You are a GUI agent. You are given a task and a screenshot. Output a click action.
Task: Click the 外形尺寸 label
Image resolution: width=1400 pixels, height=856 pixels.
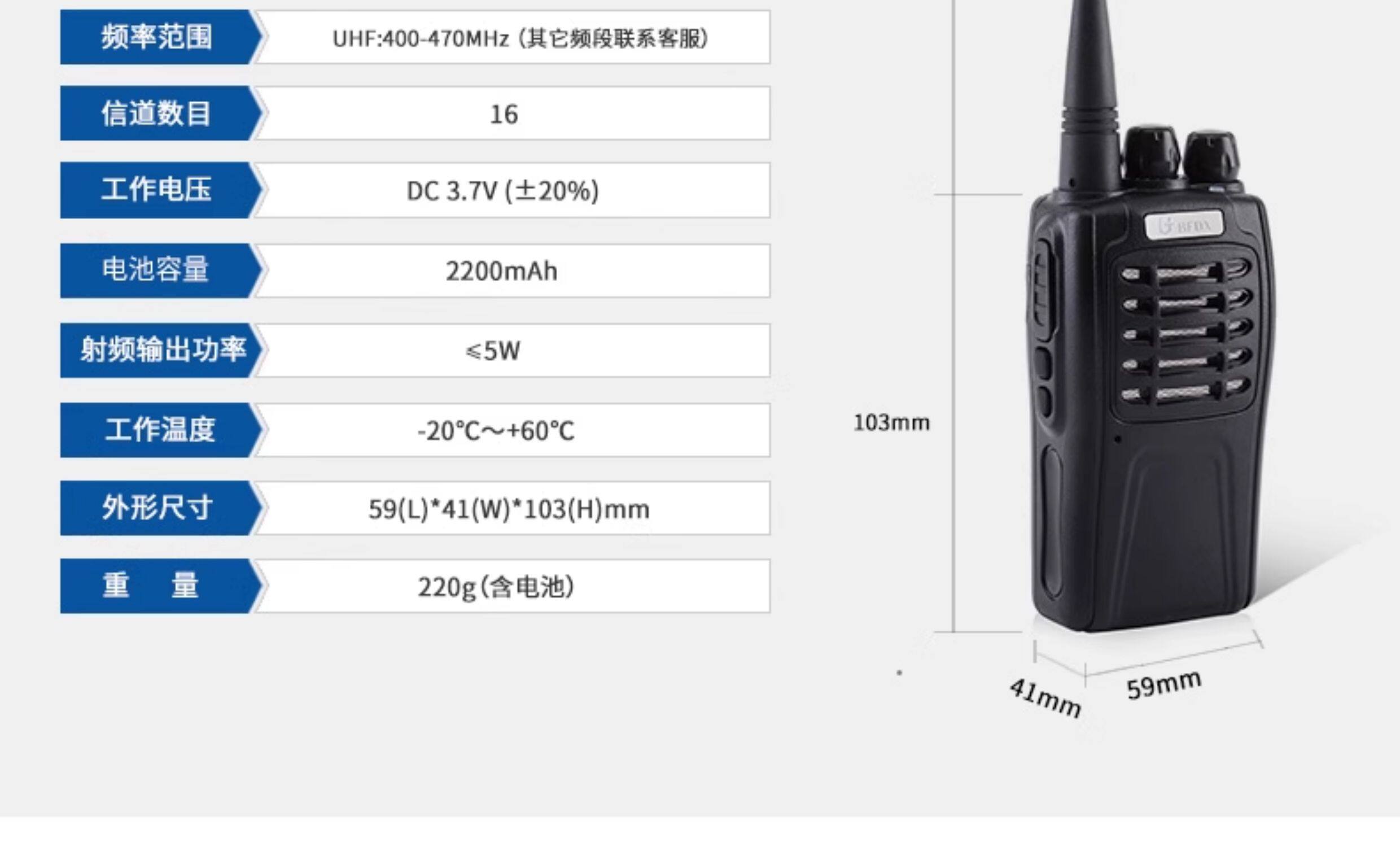160,508
